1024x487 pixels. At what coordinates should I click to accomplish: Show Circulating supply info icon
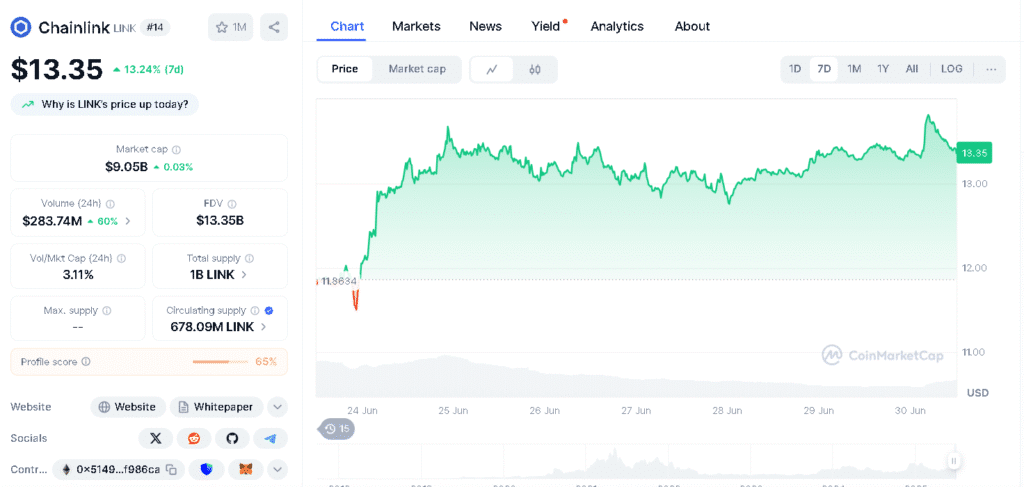tap(255, 311)
